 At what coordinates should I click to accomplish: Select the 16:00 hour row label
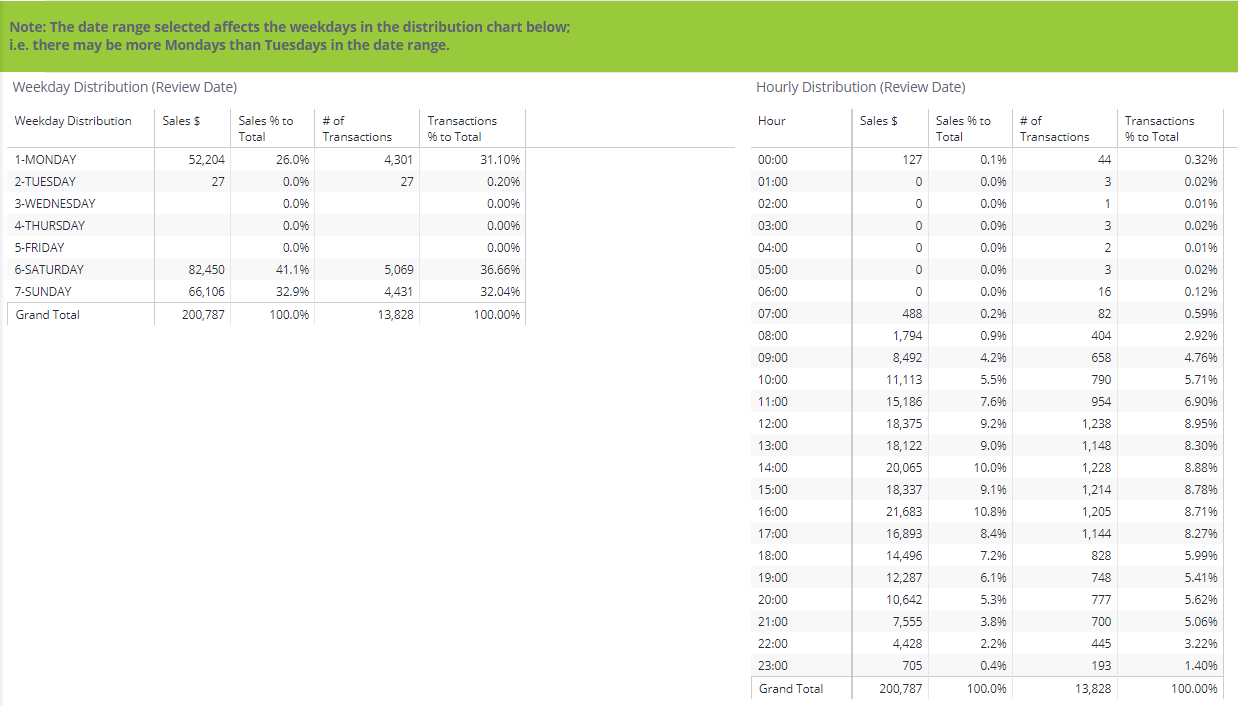pyautogui.click(x=773, y=512)
